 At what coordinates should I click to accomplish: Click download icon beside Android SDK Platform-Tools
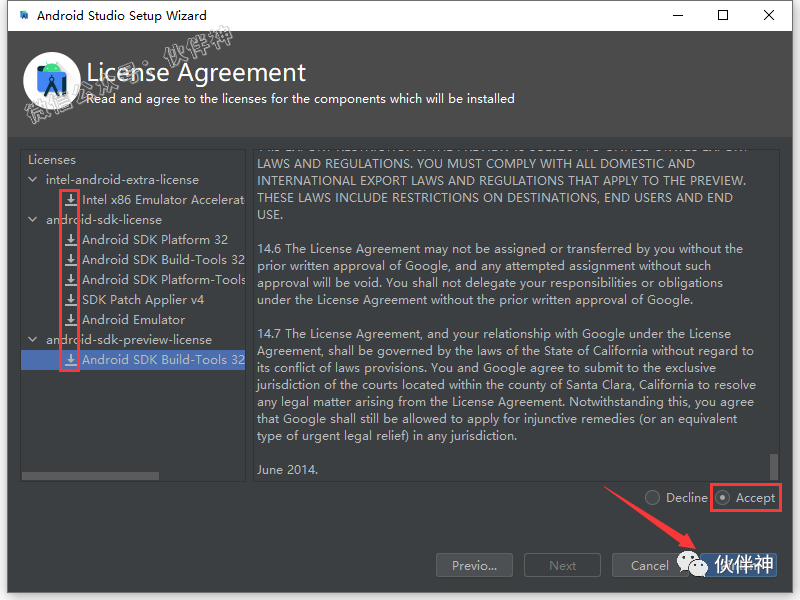coord(71,279)
